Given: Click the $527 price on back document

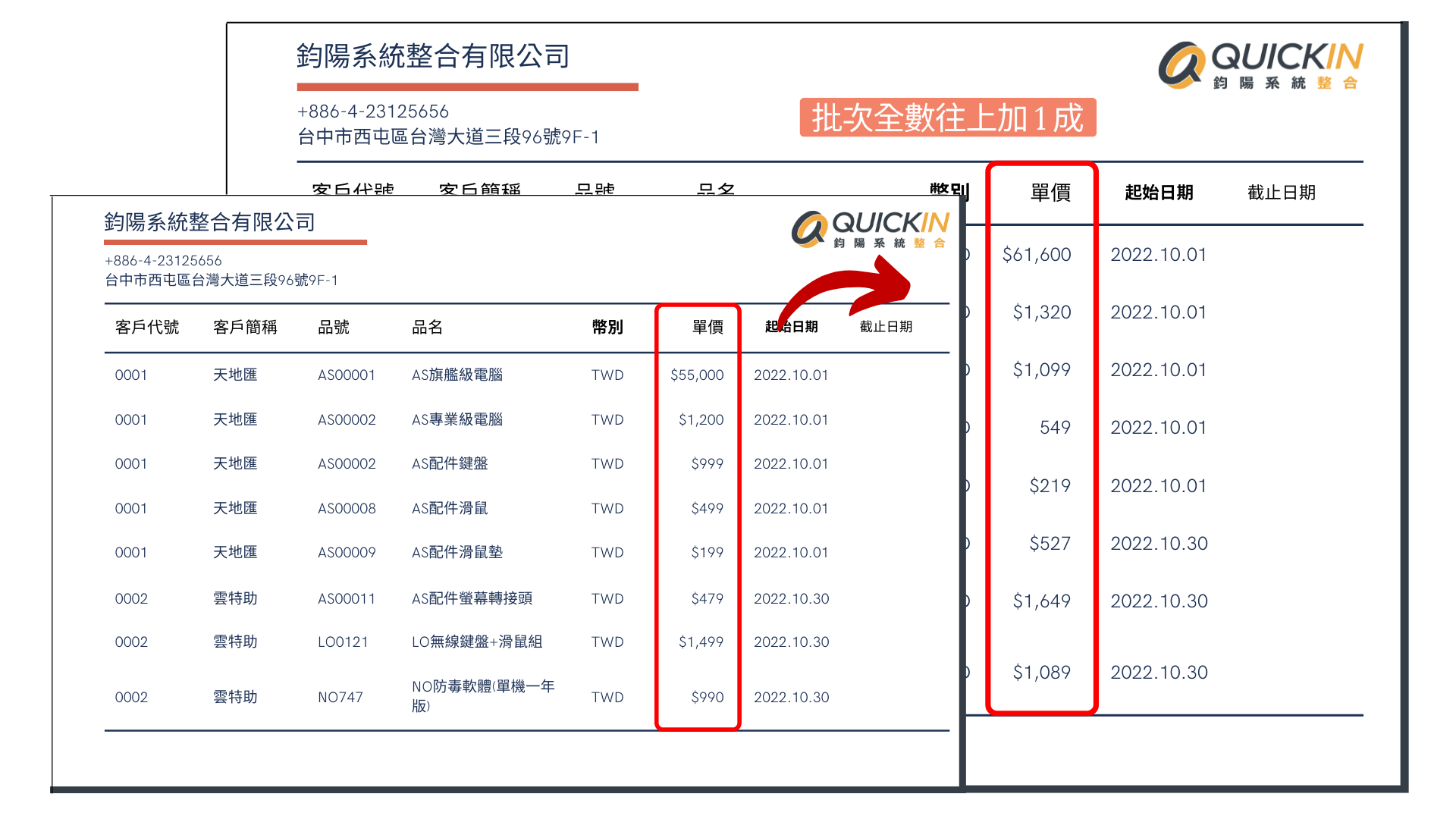Looking at the screenshot, I should (1050, 543).
